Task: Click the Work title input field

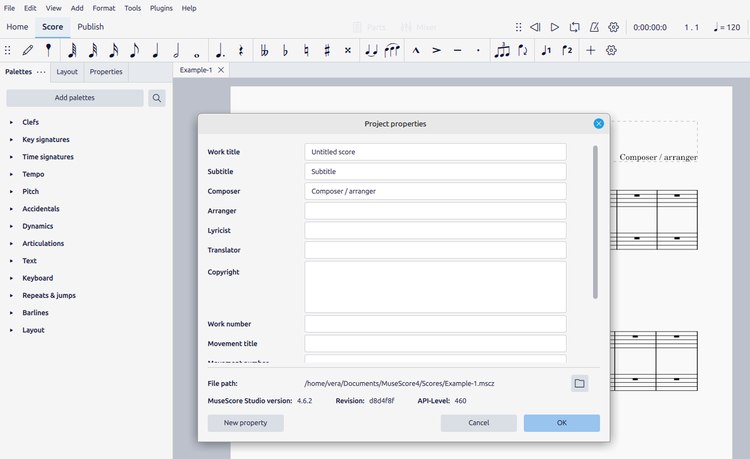Action: pyautogui.click(x=435, y=152)
